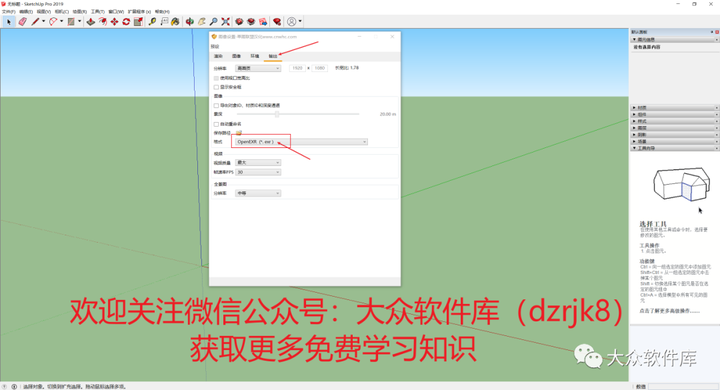Tick the 自动重命名 checkbox
Screen dimensions: 720x390
[x=216, y=124]
